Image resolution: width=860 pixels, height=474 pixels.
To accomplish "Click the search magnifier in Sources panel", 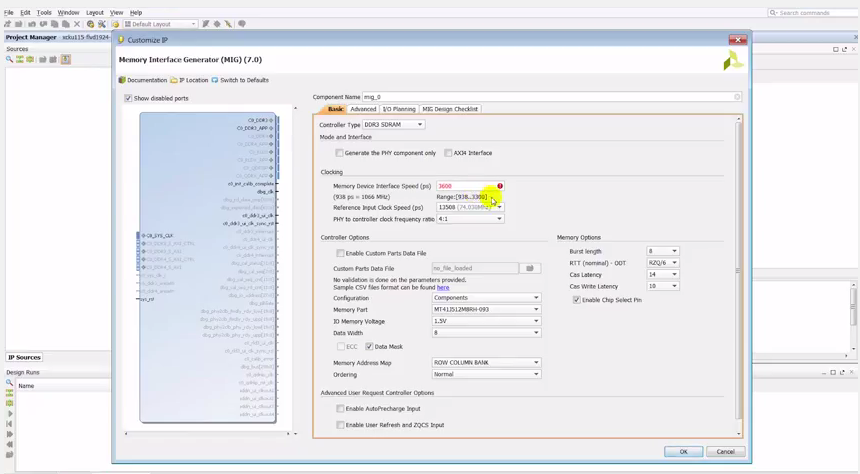I will (9, 59).
